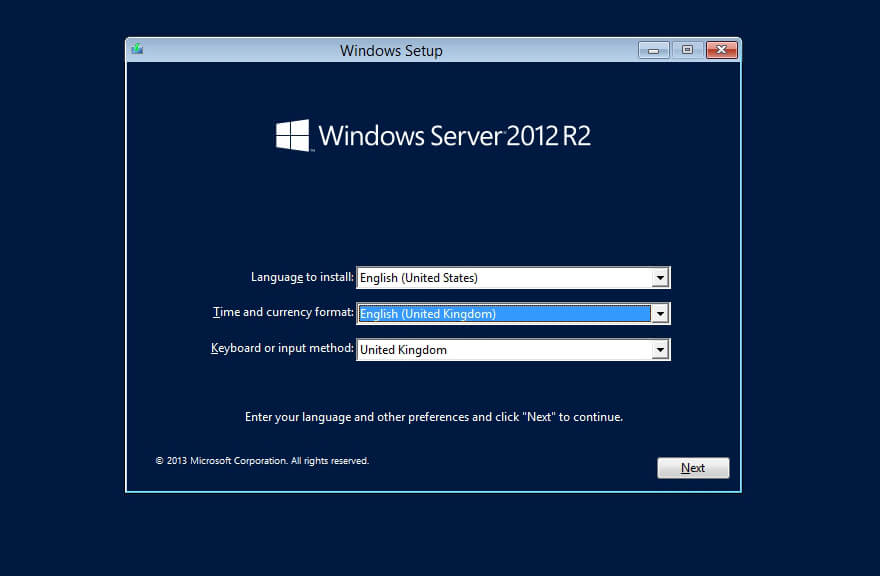The height and width of the screenshot is (576, 880).
Task: Minimize the Windows Setup window
Action: pos(653,50)
